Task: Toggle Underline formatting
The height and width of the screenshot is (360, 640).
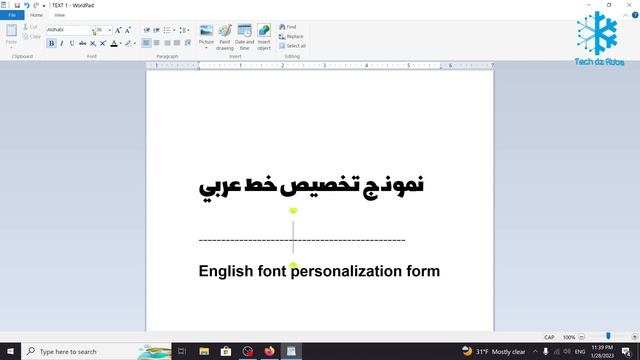Action: point(72,43)
